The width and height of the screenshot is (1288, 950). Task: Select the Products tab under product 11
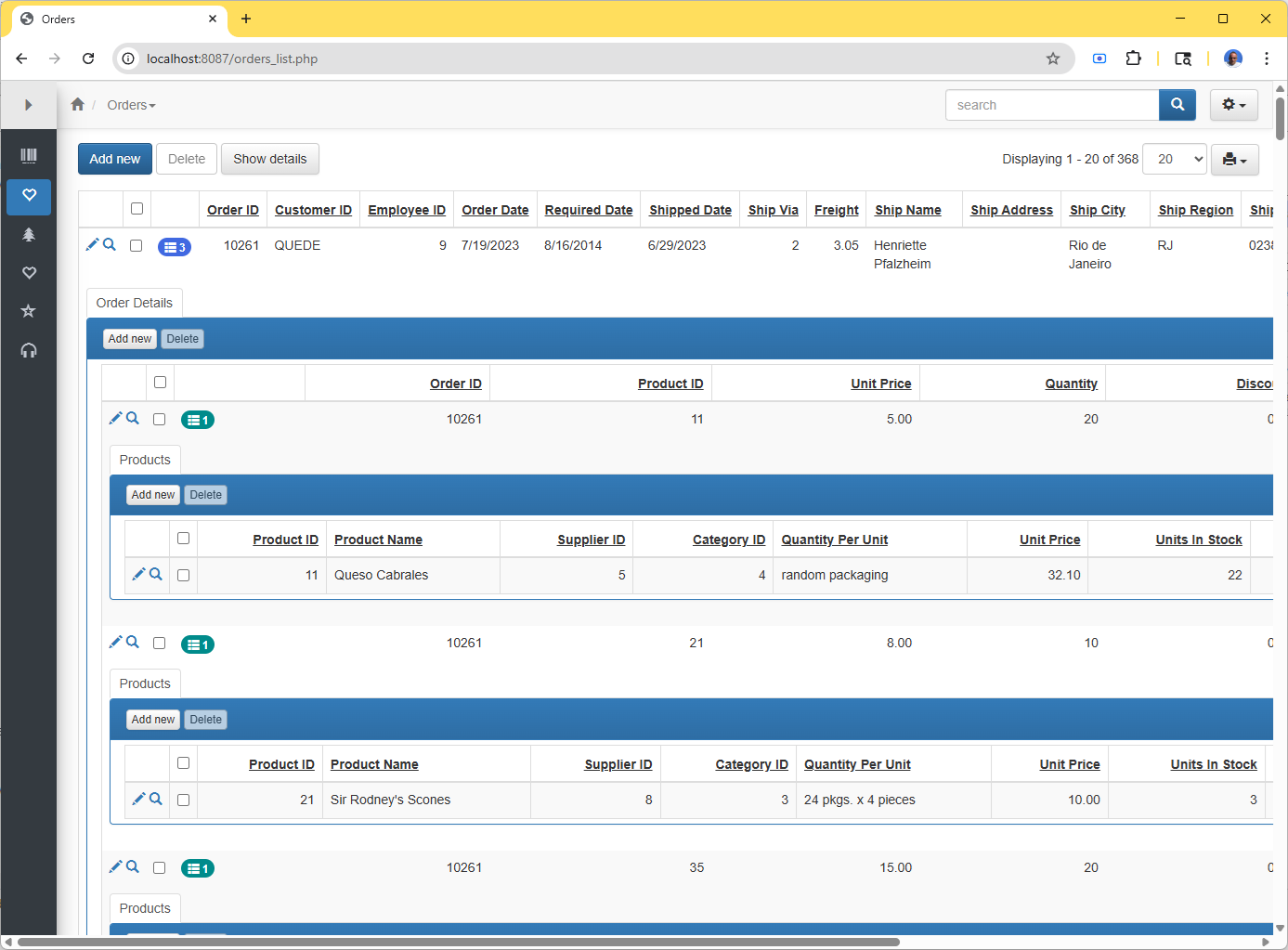click(145, 460)
